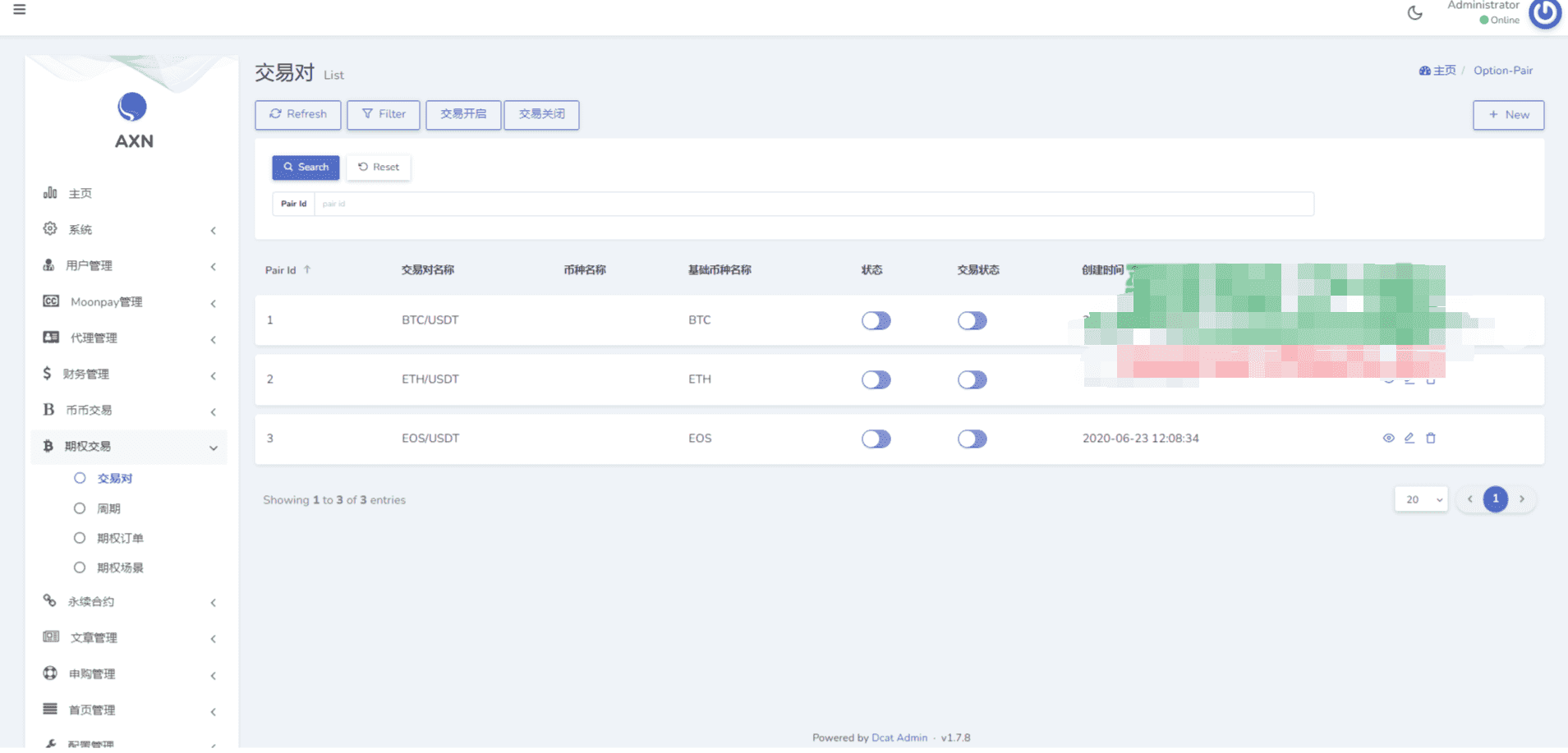This screenshot has width=1568, height=753.
Task: Focus the Pair Id input field
Action: (x=813, y=204)
